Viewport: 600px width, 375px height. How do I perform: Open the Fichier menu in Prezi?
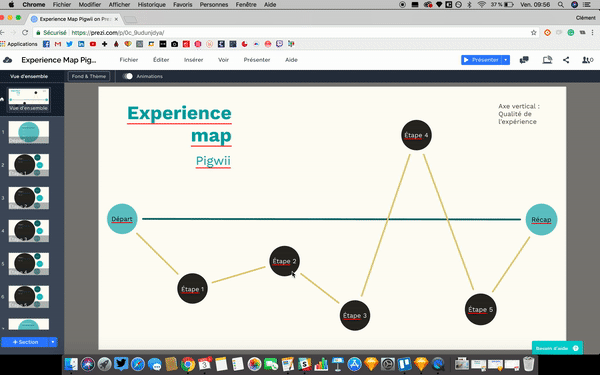point(129,60)
